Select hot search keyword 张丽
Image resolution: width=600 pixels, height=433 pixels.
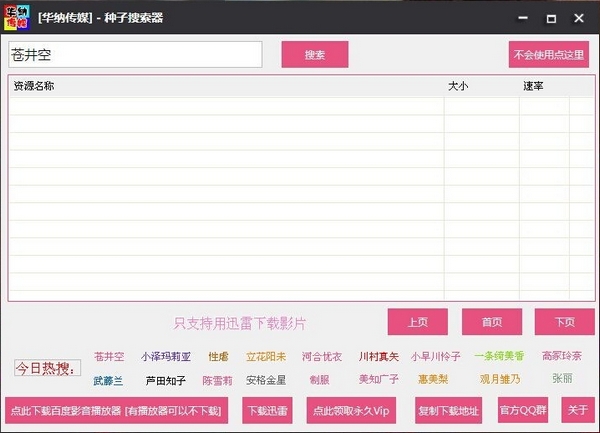[562, 379]
